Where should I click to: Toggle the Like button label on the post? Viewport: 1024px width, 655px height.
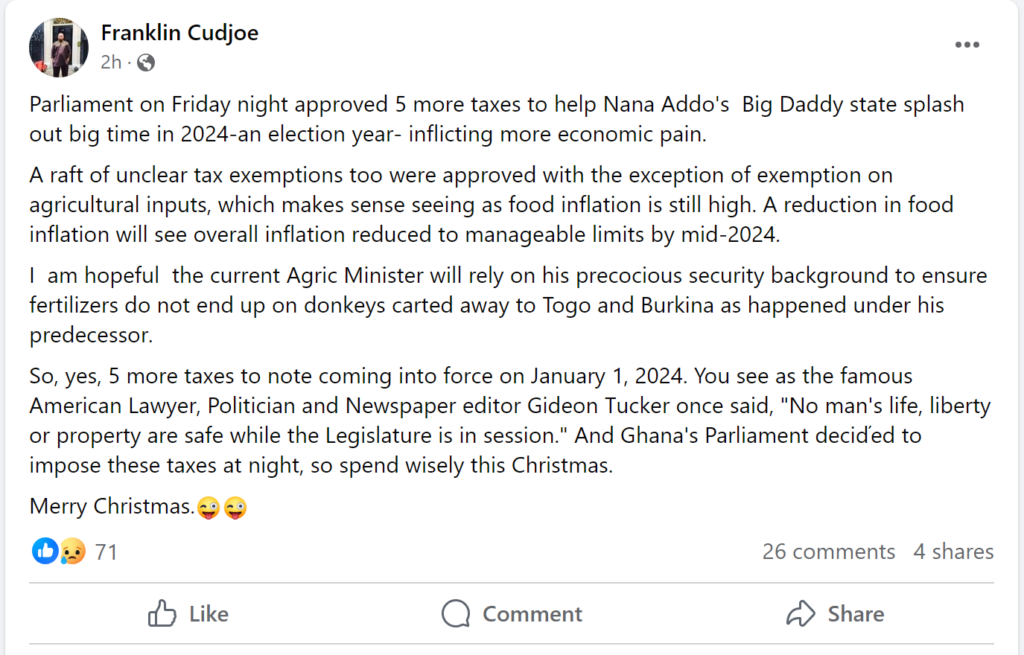[x=208, y=614]
